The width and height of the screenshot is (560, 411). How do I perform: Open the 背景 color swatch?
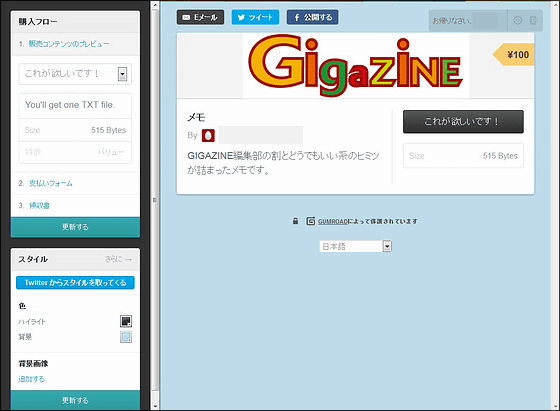tap(126, 337)
